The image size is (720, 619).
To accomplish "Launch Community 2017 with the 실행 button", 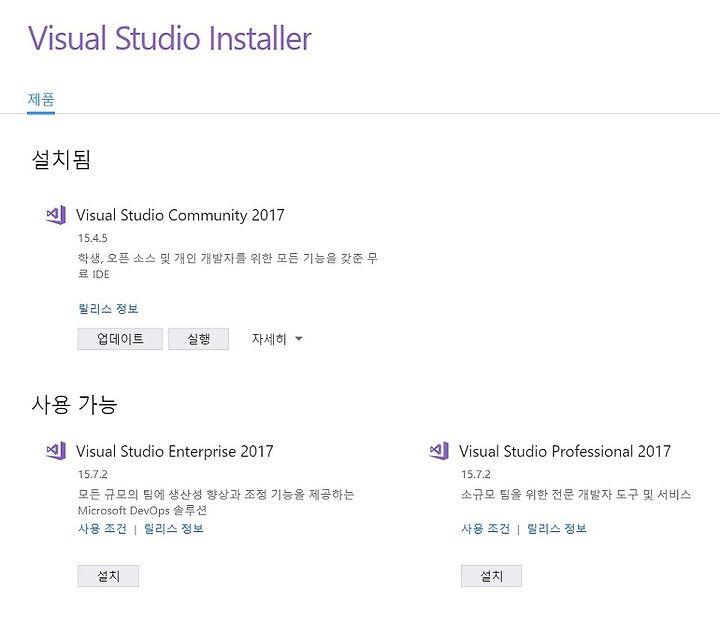I will click(198, 339).
